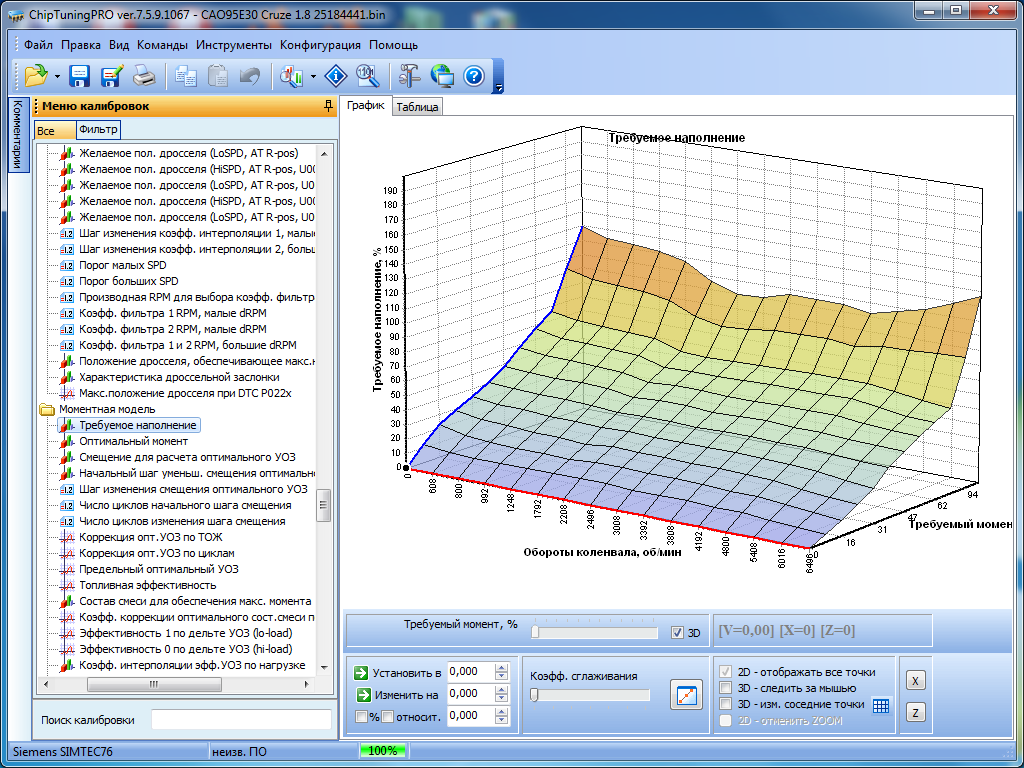Click the blue grid icon near neighbor points
Viewport: 1024px width, 768px height.
[x=881, y=705]
